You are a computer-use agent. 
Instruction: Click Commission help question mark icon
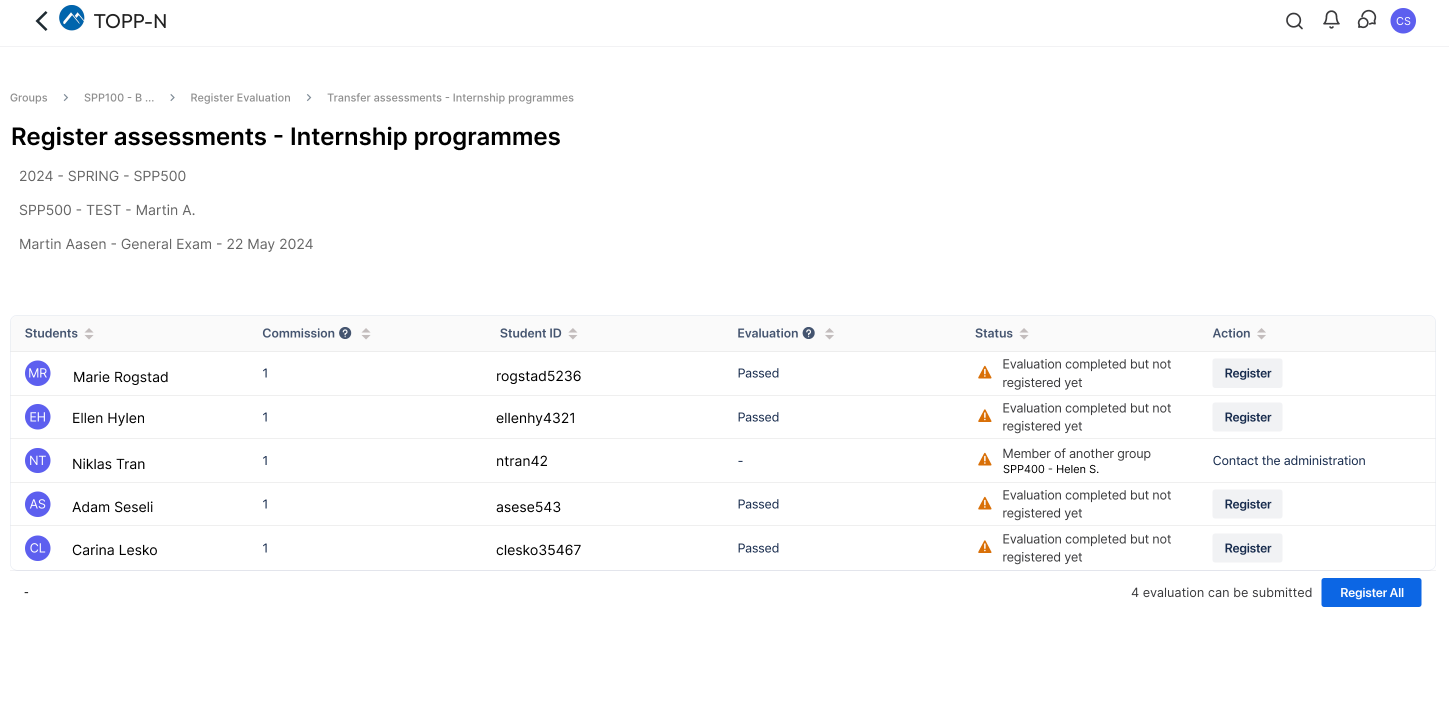(x=345, y=333)
